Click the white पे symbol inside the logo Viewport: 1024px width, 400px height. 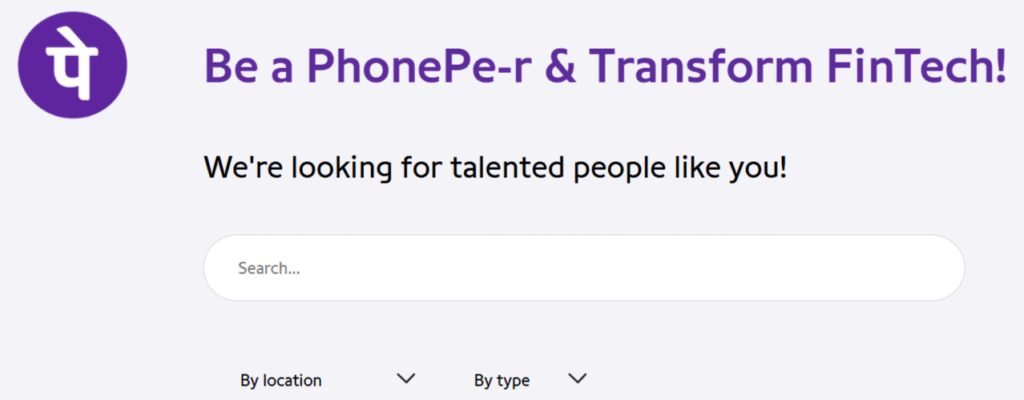pyautogui.click(x=72, y=63)
